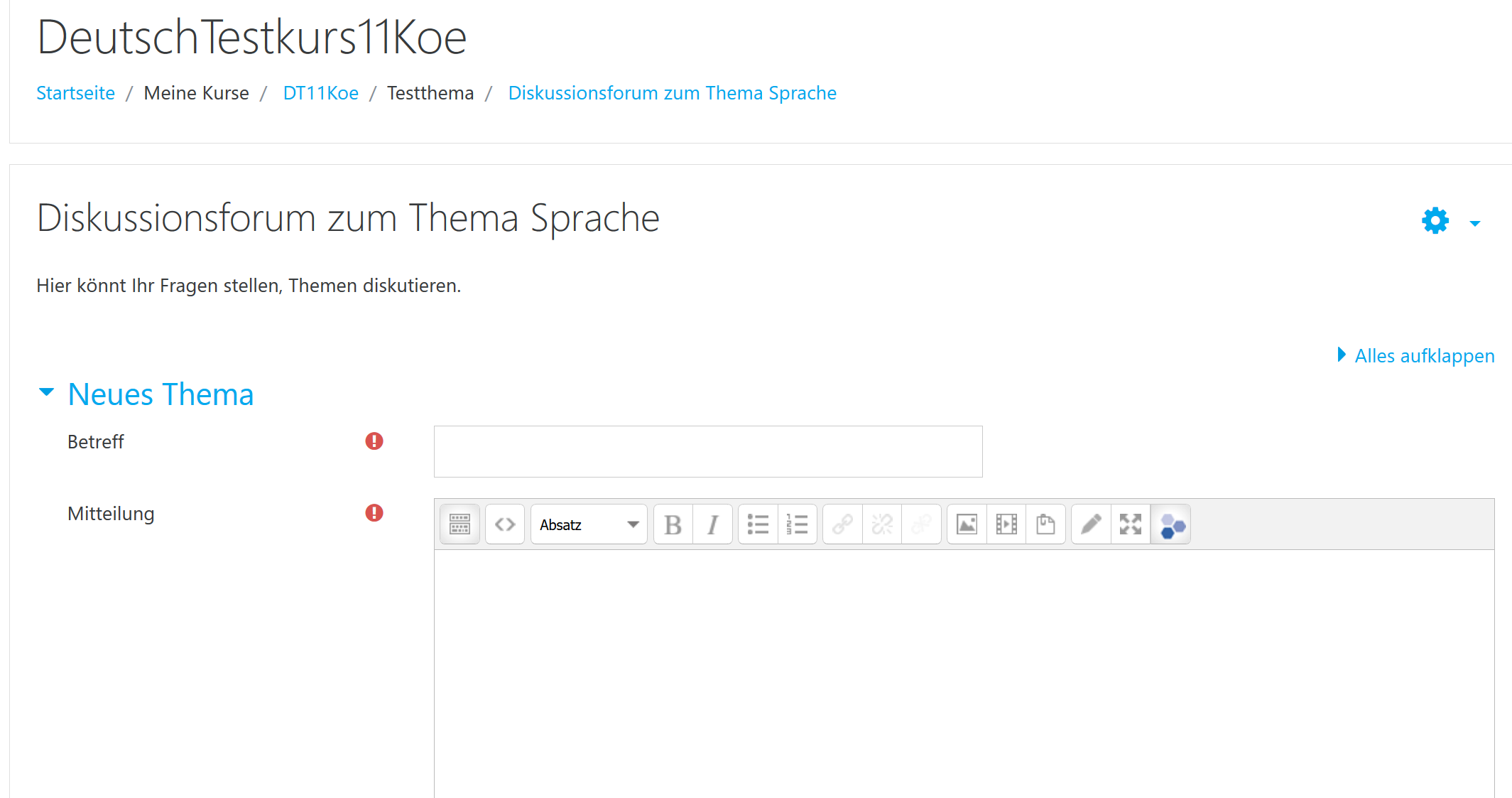Toggle italic formatting
Screen dimensions: 1512x798
click(712, 524)
